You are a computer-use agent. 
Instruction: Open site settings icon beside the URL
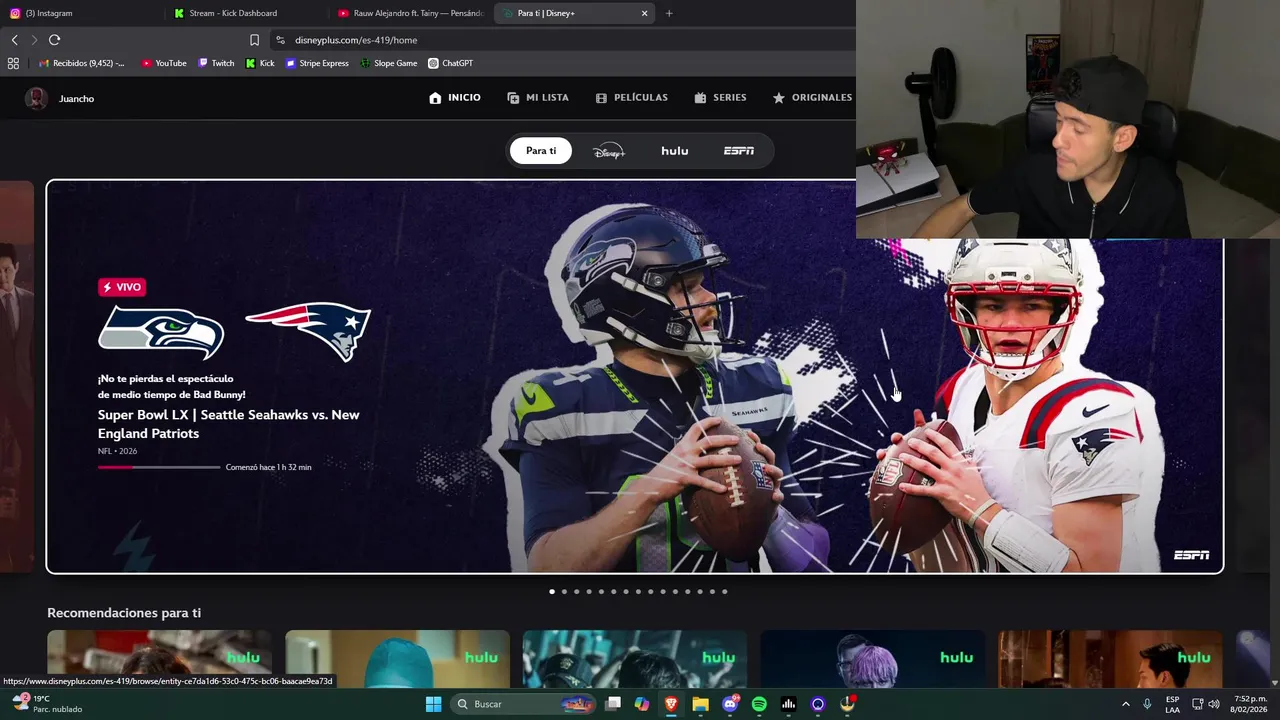point(280,40)
